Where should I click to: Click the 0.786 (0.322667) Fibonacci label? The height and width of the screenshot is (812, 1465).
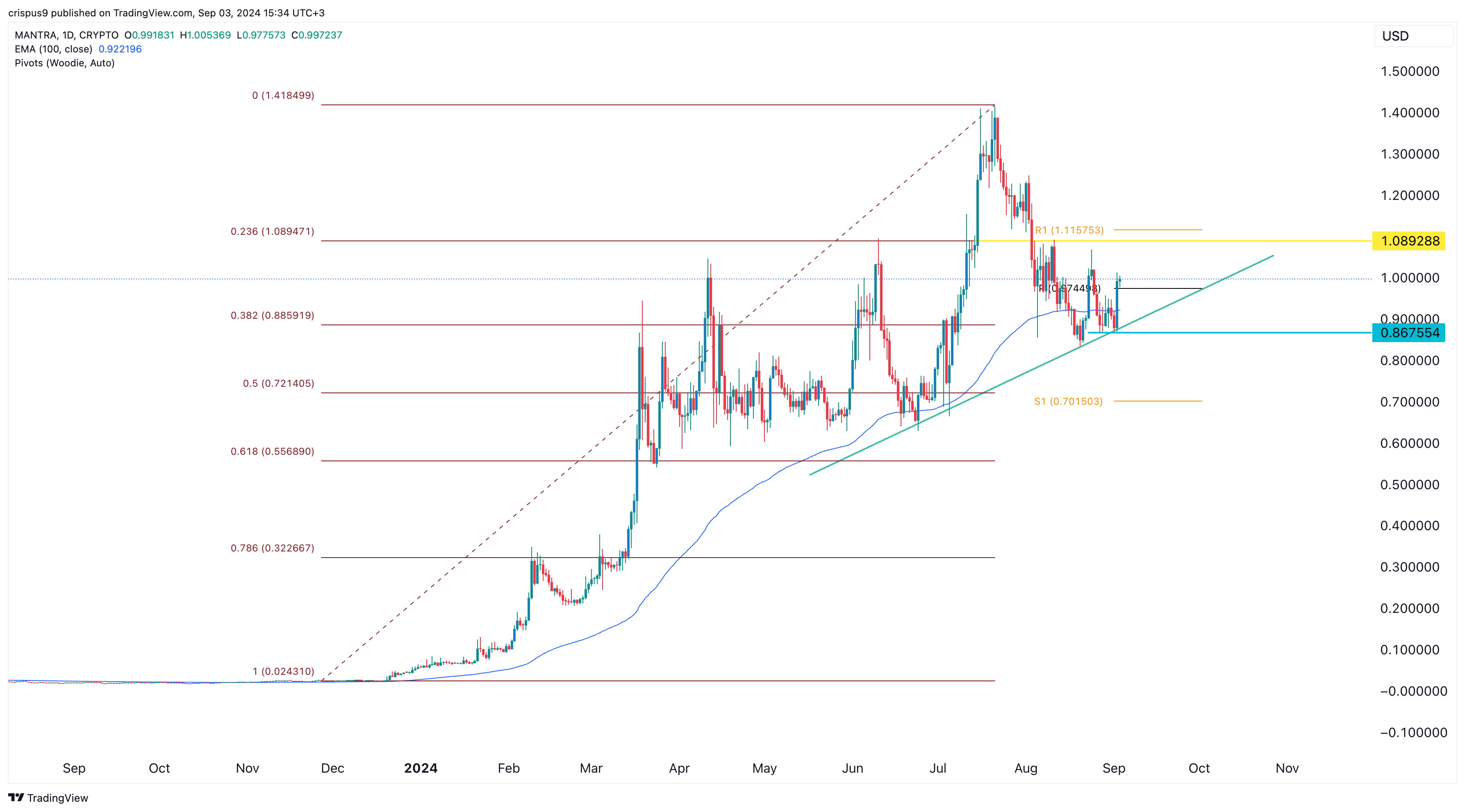[273, 548]
